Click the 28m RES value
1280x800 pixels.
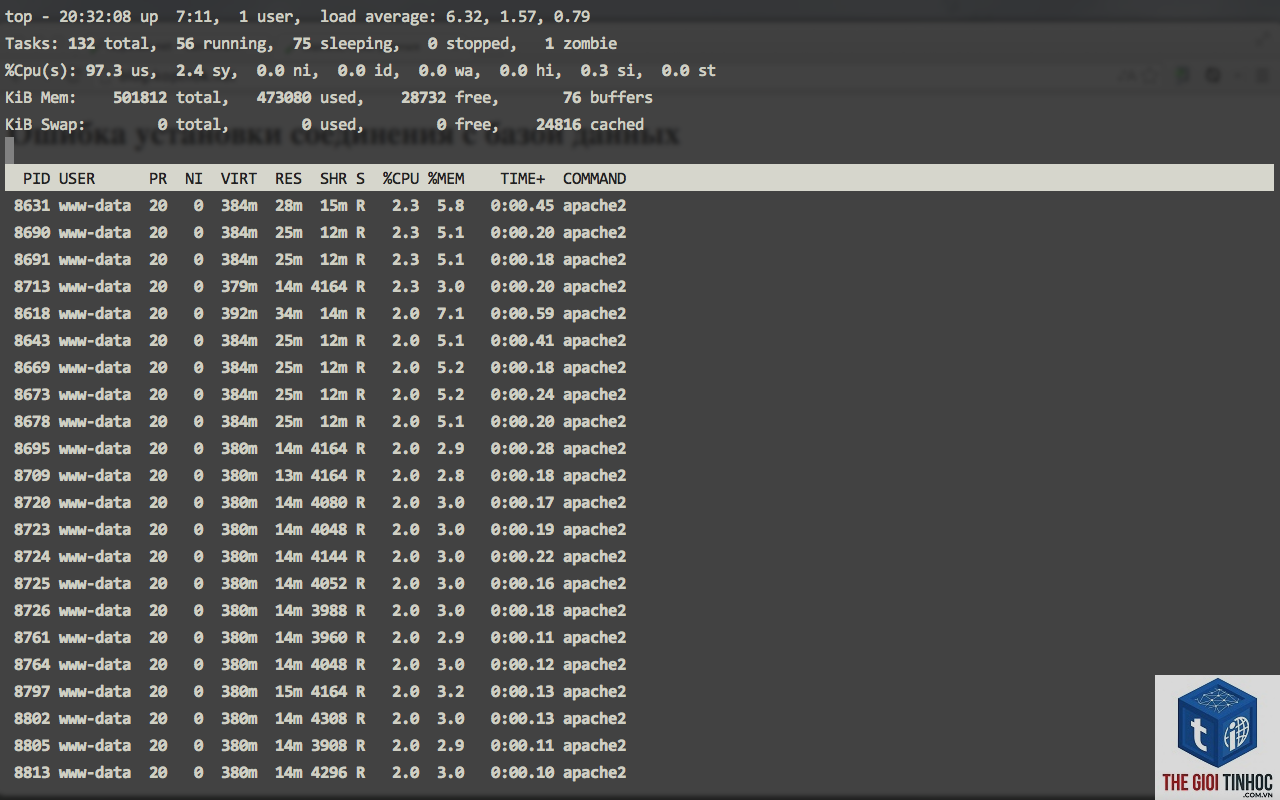click(289, 205)
